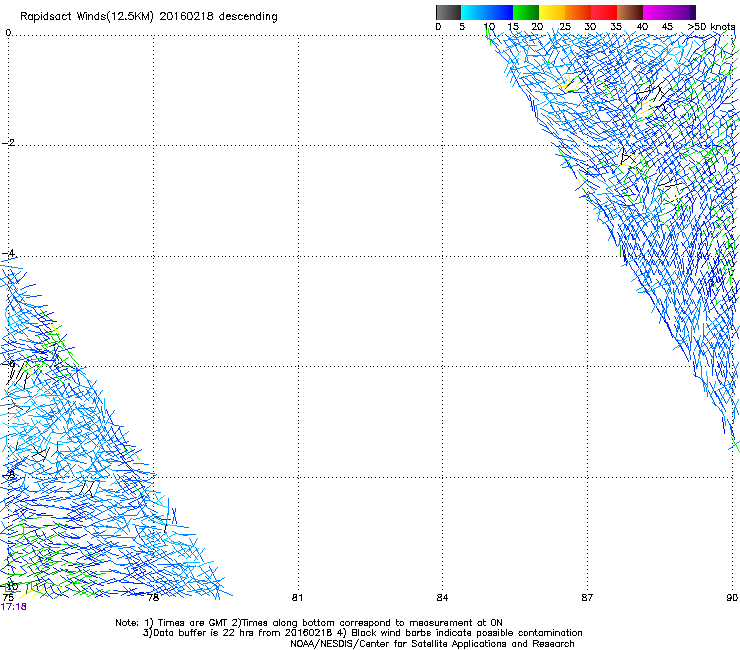Click the purple '17:18' swath time stamp
Screen dimensions: 740x650
click(14, 607)
